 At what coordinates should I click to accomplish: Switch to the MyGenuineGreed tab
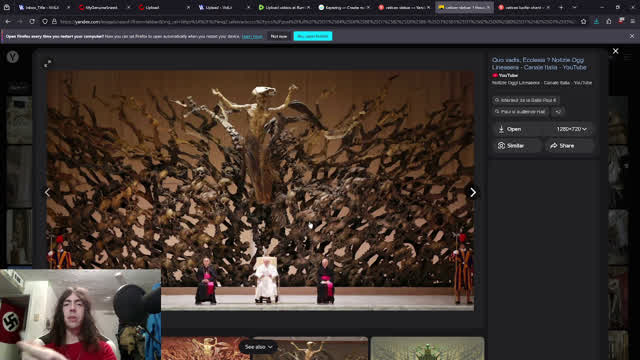click(x=102, y=7)
